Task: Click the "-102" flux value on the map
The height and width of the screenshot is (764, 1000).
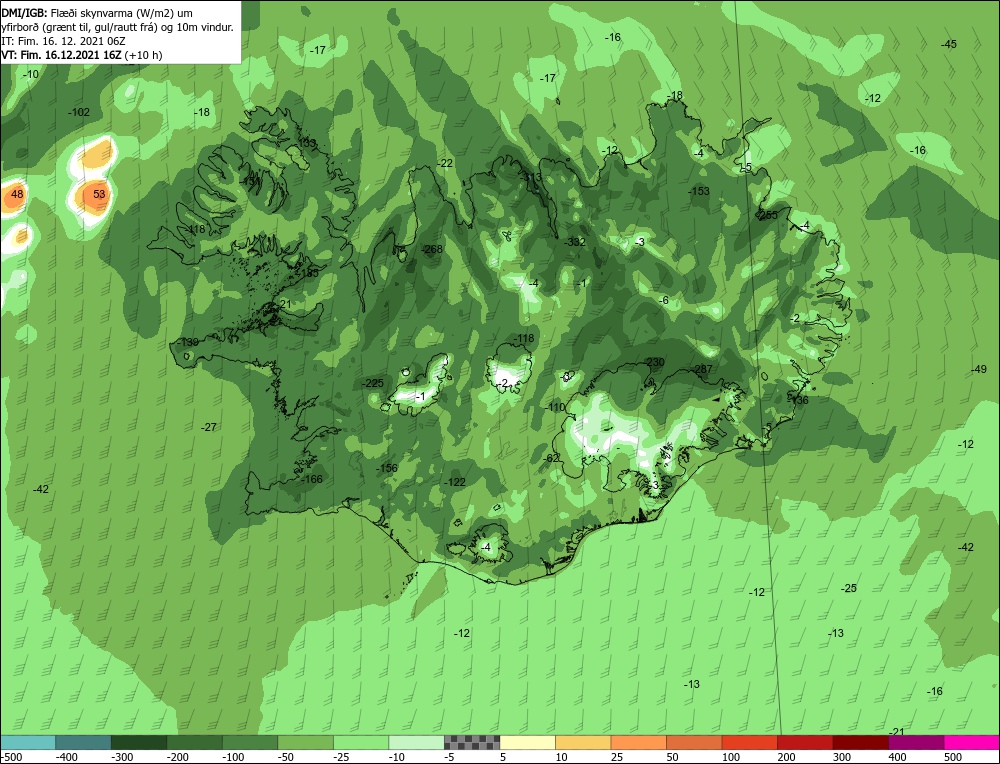Action: click(x=79, y=112)
